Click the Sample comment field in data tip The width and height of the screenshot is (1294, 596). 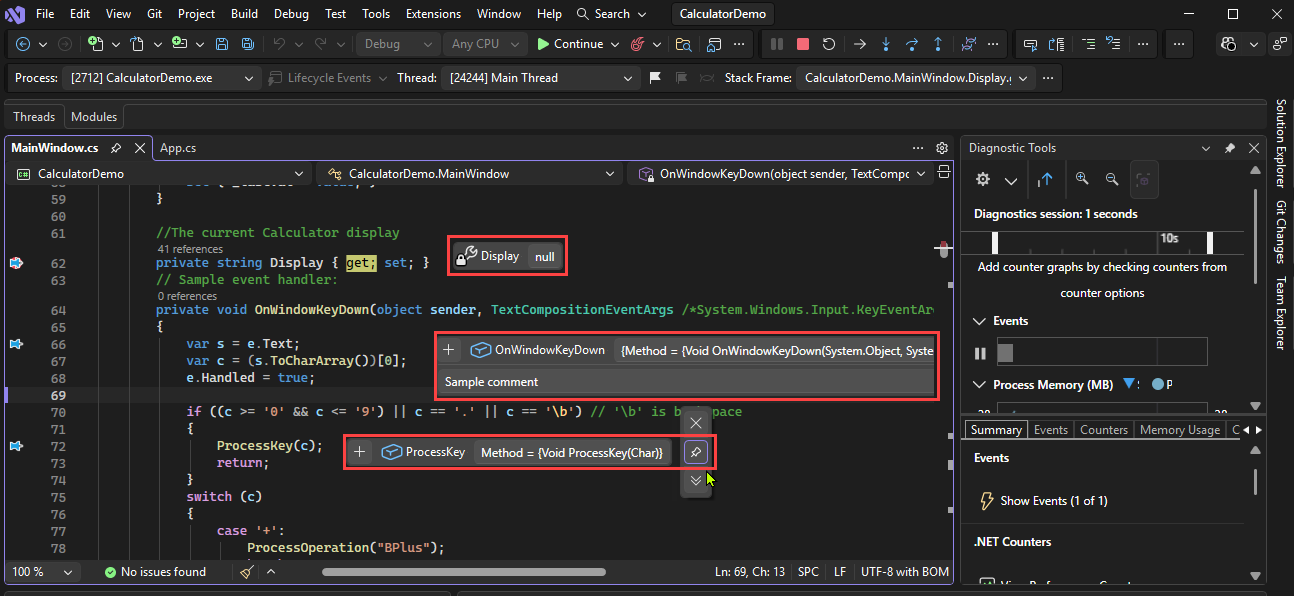click(x=686, y=382)
